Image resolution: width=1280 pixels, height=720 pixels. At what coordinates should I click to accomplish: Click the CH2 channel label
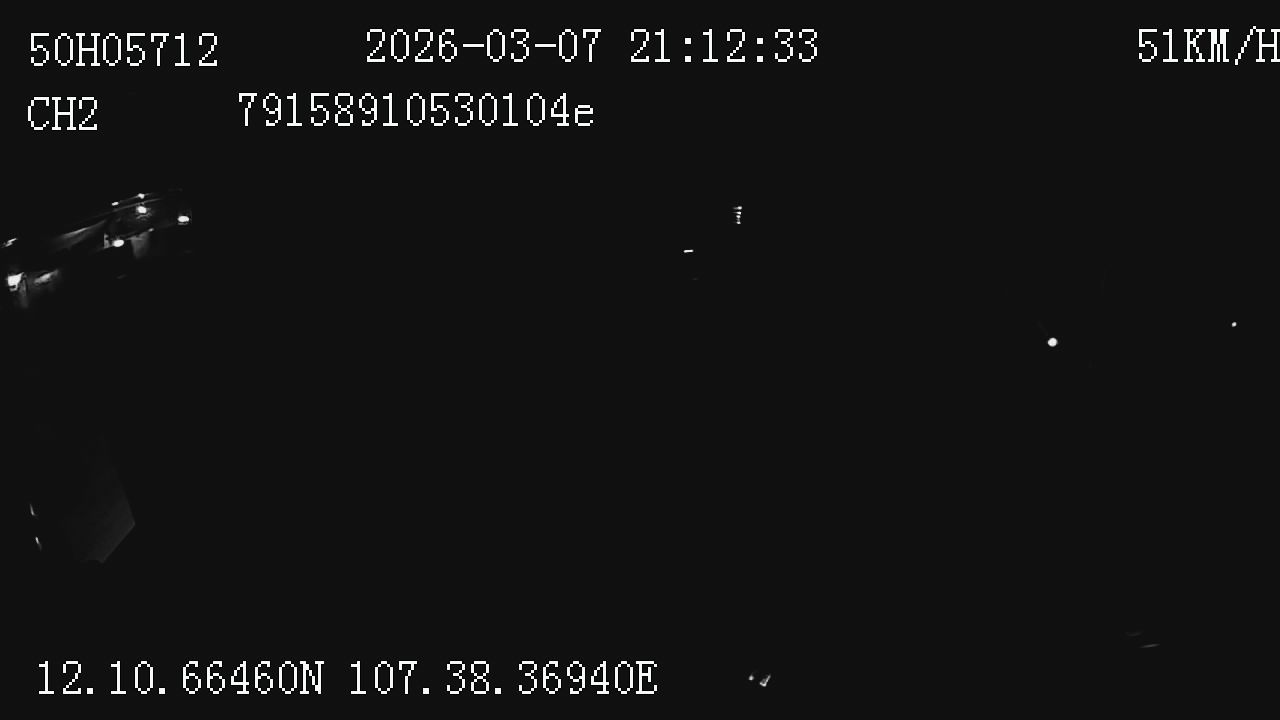point(62,114)
